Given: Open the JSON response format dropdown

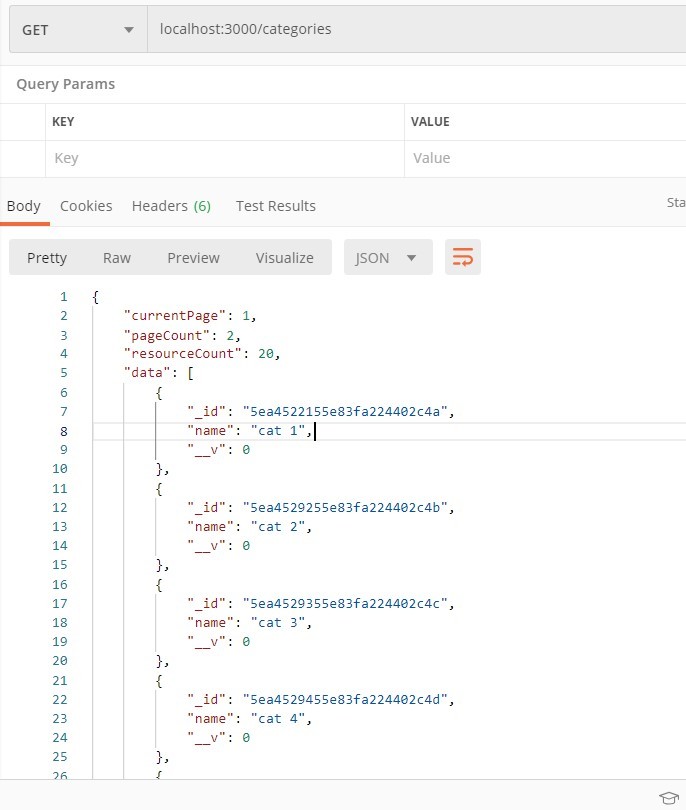Looking at the screenshot, I should point(386,257).
